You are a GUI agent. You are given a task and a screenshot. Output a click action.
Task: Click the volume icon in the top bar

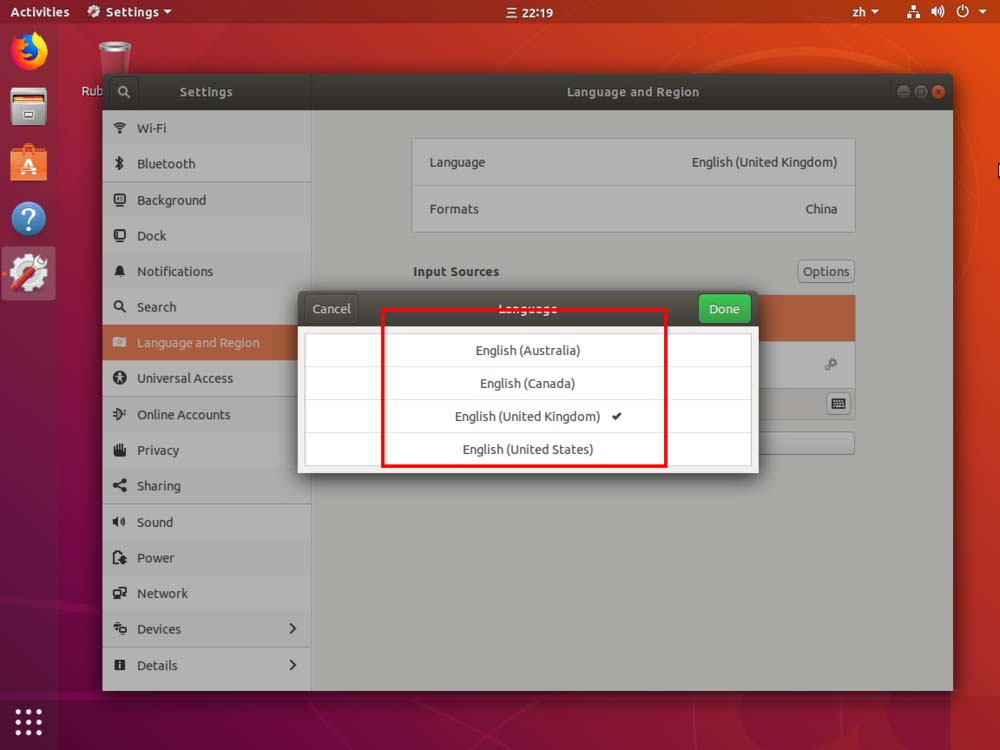938,11
